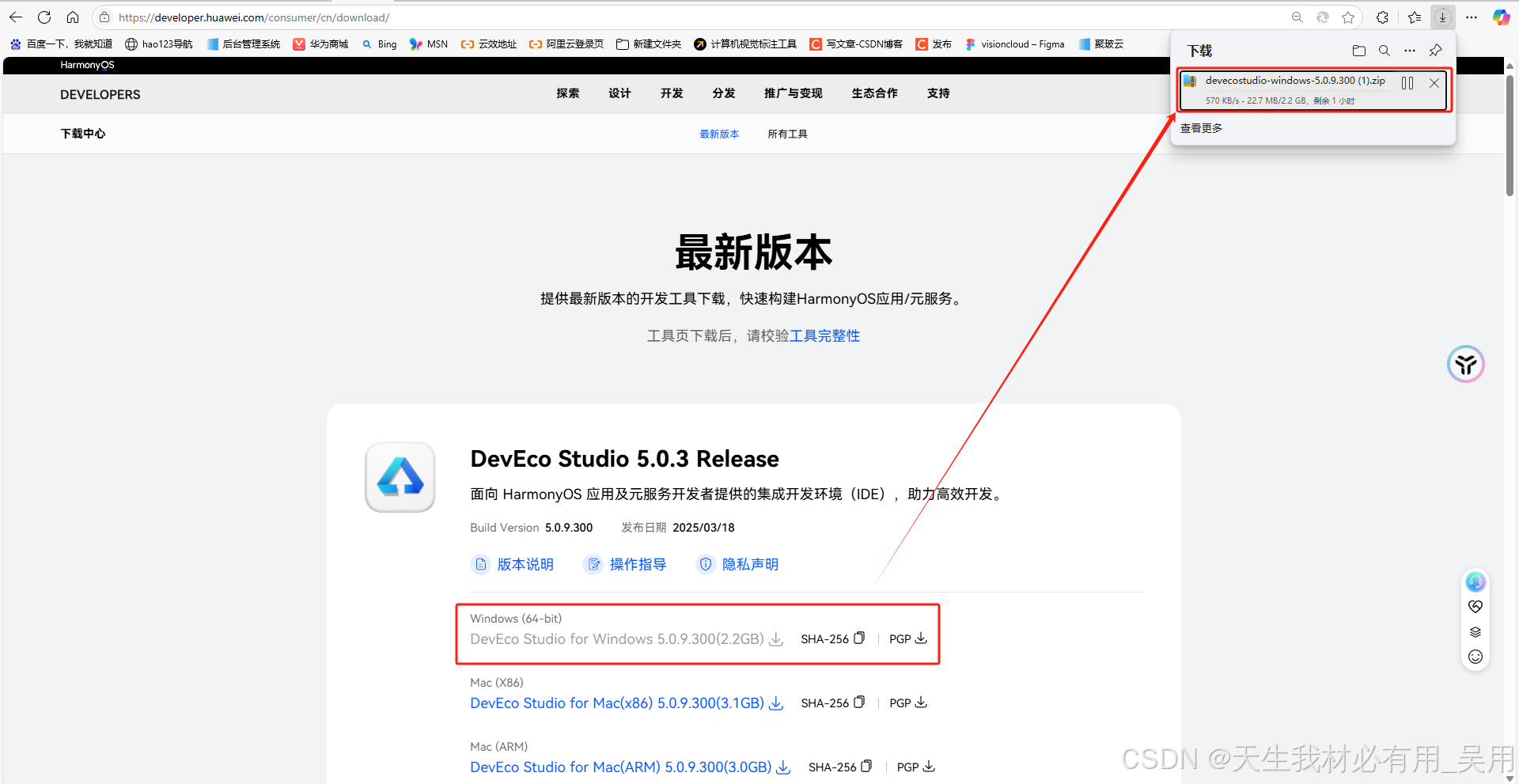
Task: Toggle the downloads toolbar button
Action: click(1442, 17)
